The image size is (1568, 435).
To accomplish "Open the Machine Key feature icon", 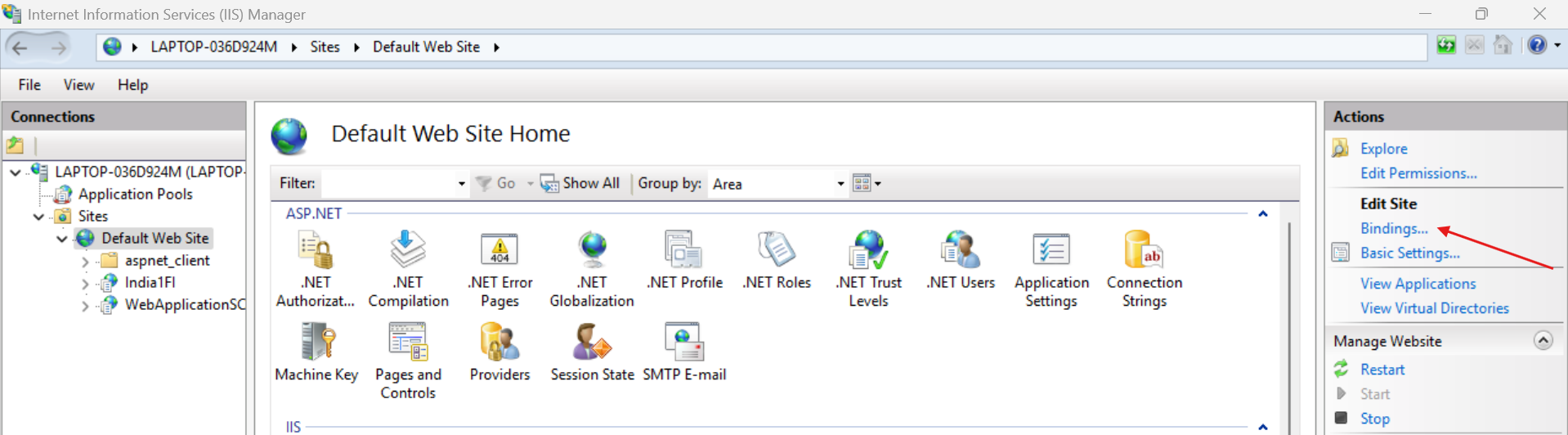I will (316, 343).
